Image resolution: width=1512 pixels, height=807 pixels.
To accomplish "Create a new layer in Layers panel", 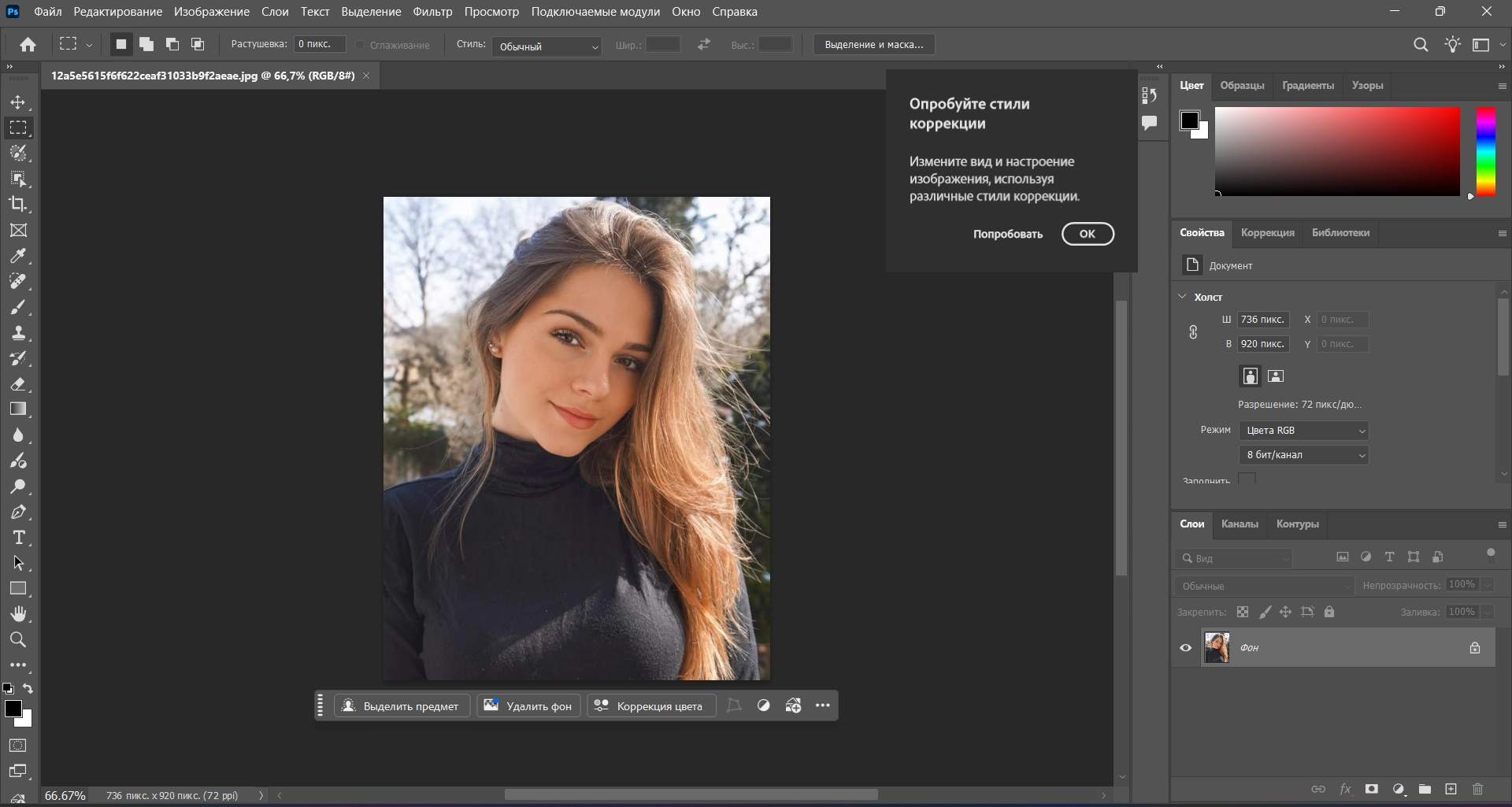I will pos(1451,789).
